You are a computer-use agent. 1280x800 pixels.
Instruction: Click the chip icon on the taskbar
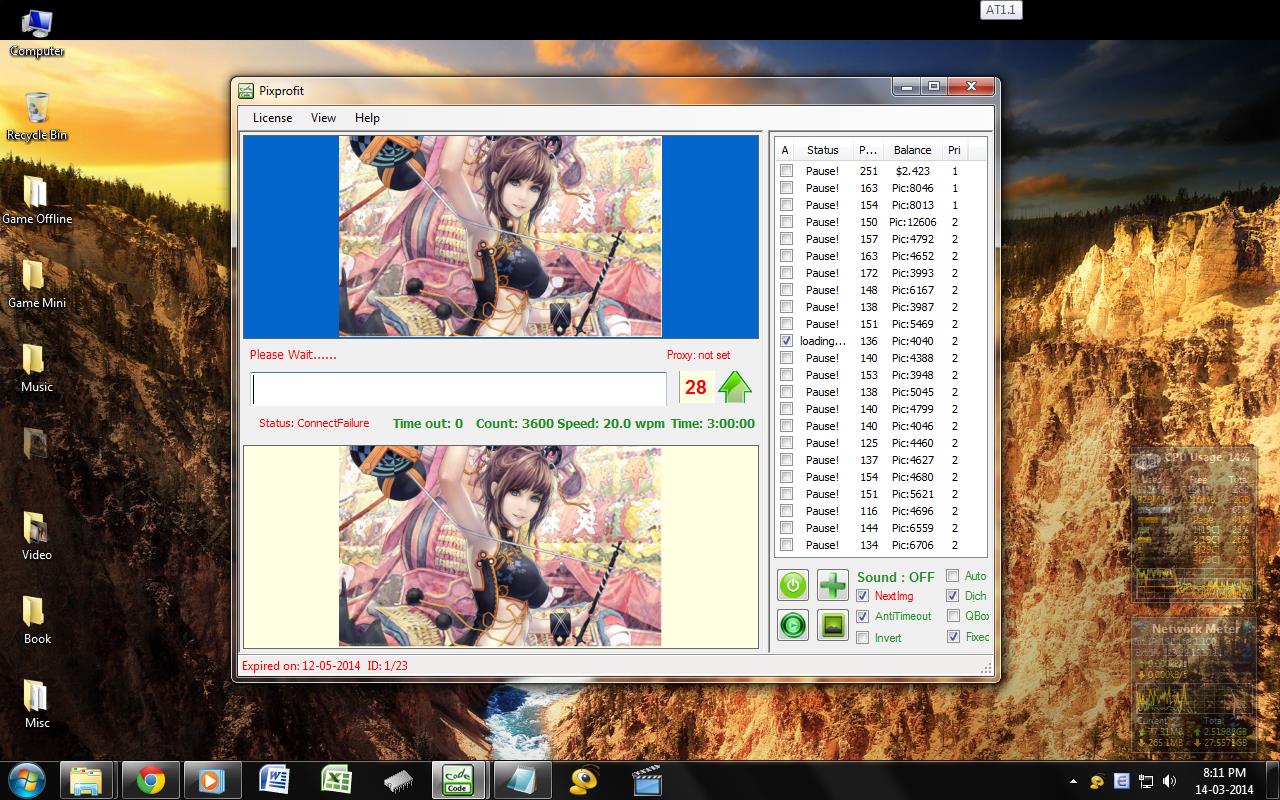click(398, 780)
